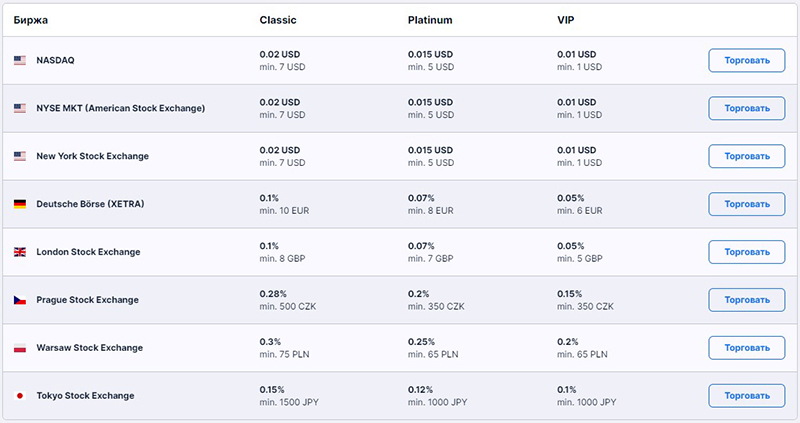Click Торговать in London Stock Exchange row

coord(746,252)
